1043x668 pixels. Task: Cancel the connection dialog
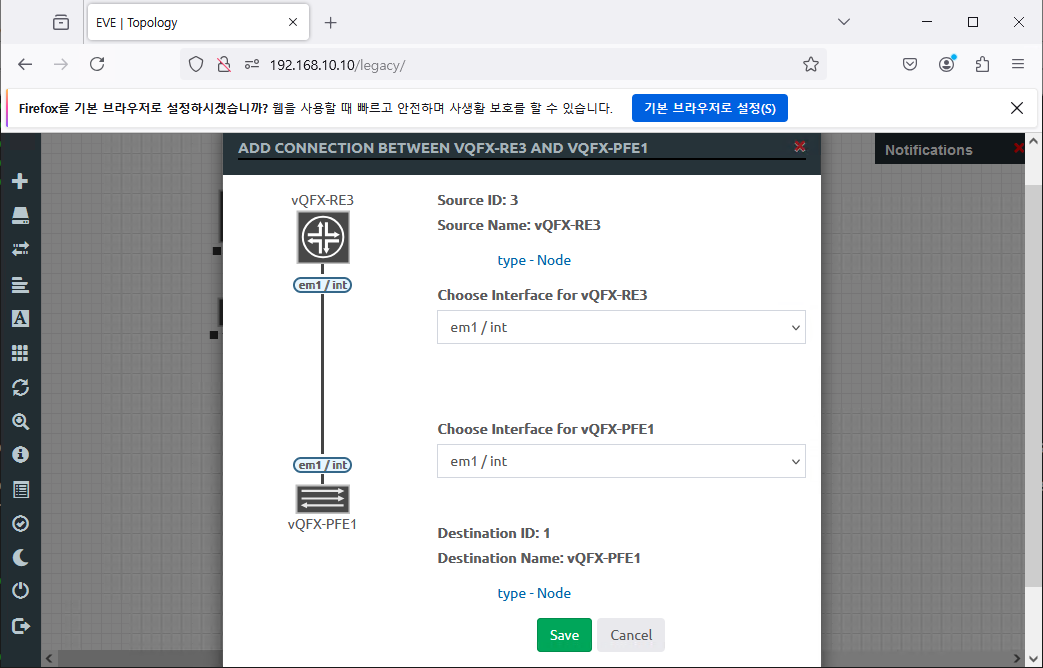point(631,635)
